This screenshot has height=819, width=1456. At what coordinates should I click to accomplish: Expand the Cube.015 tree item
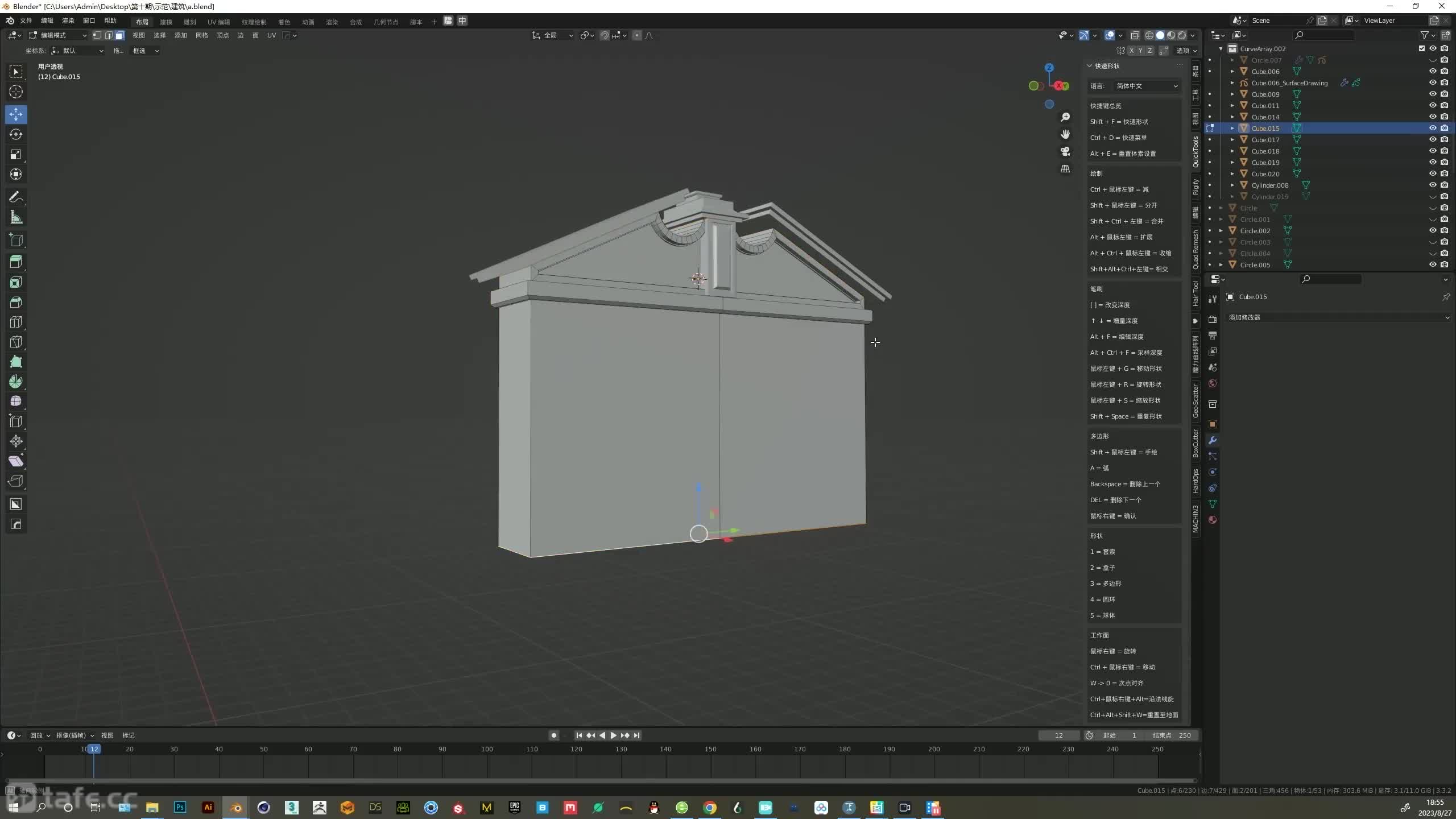1232,128
